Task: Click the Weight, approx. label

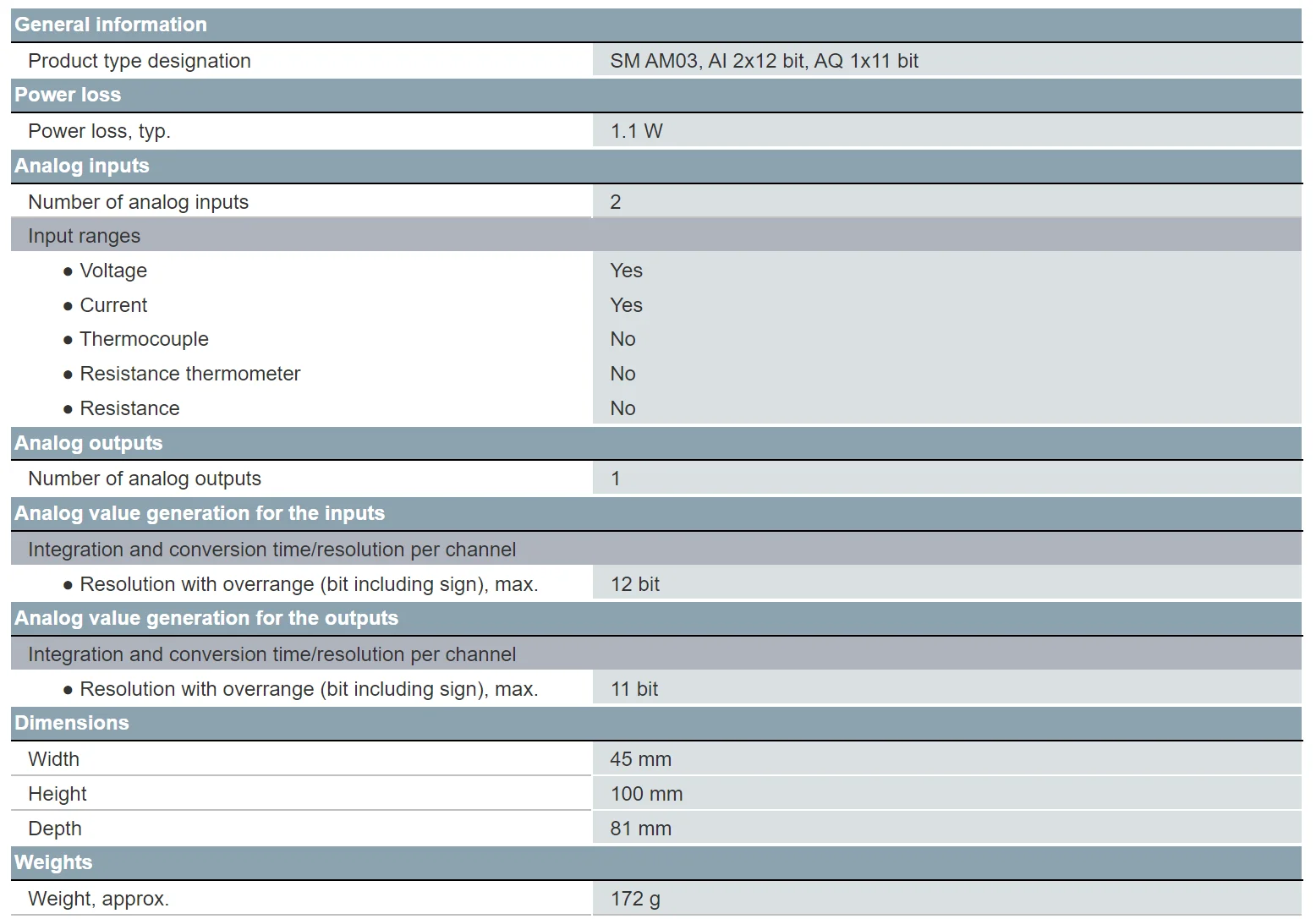Action: (98, 899)
